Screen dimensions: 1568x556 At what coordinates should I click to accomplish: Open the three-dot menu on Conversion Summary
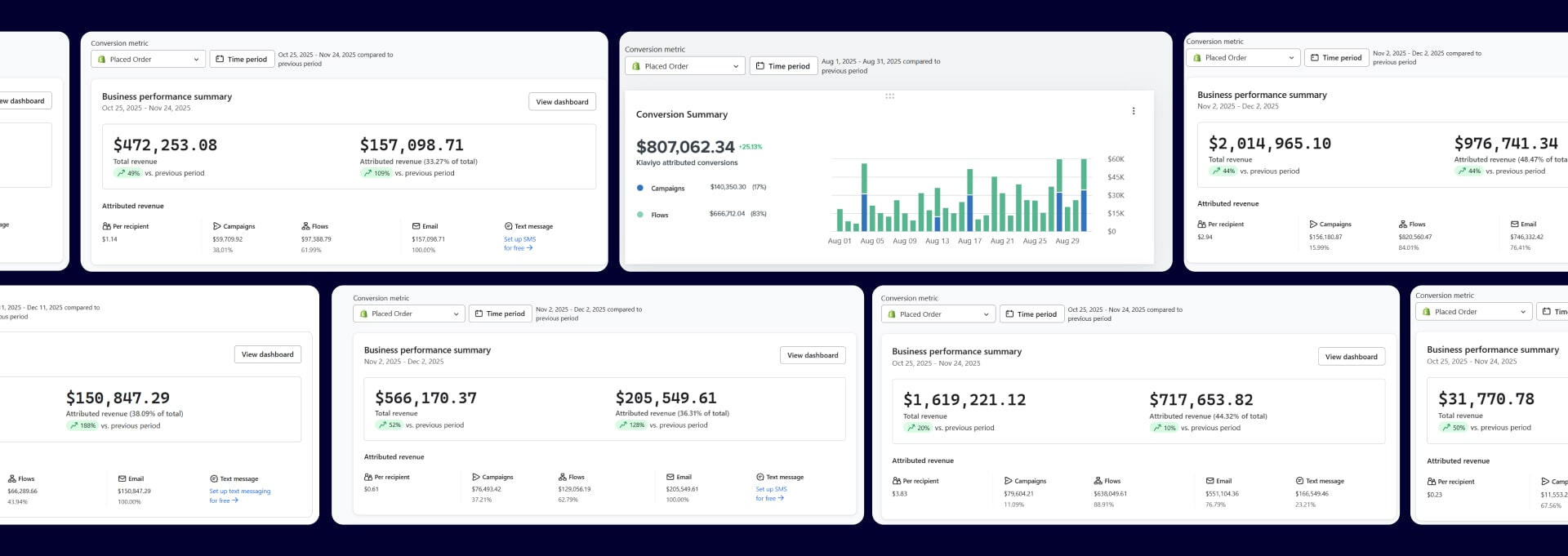[1134, 111]
